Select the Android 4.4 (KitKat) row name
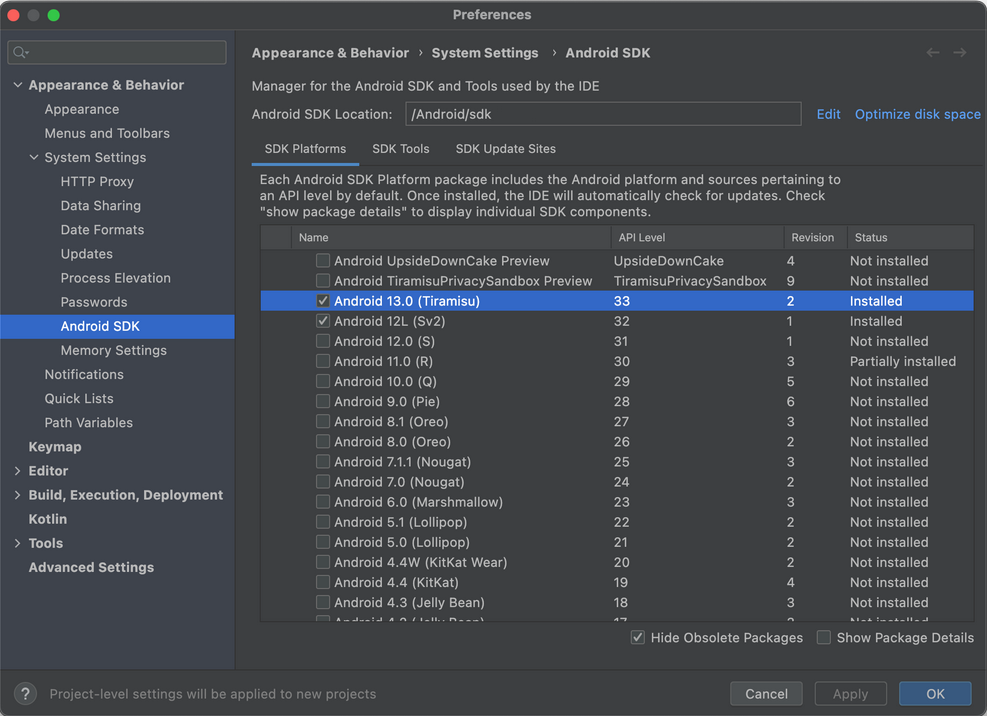Screen dimensions: 987x716 coord(396,582)
